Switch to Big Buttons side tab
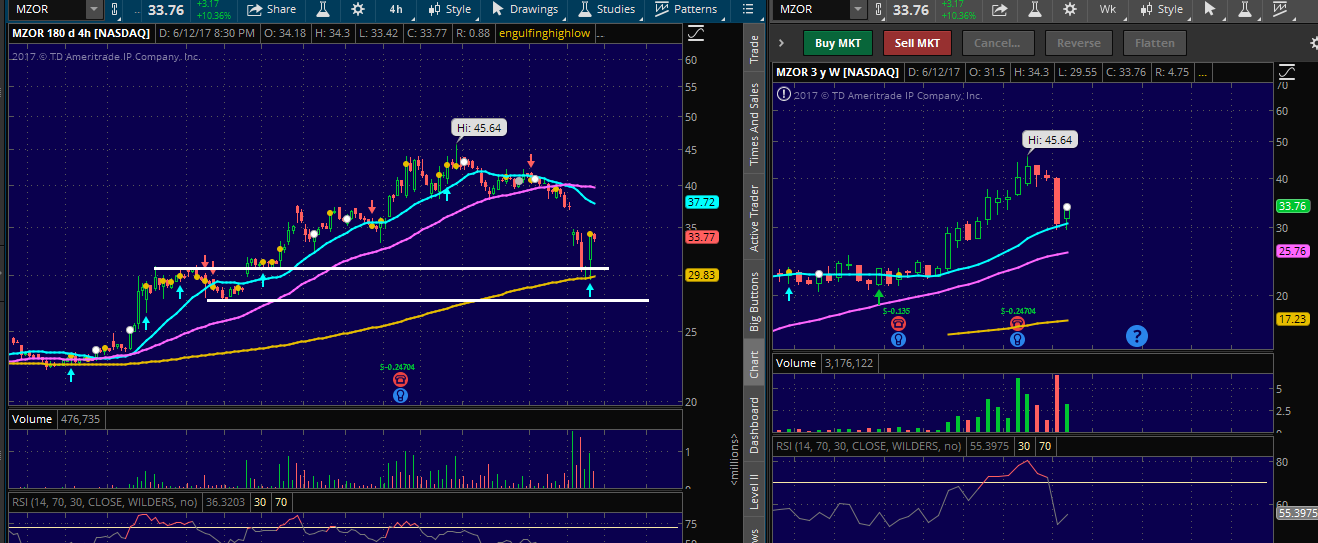This screenshot has width=1318, height=543. pos(755,301)
